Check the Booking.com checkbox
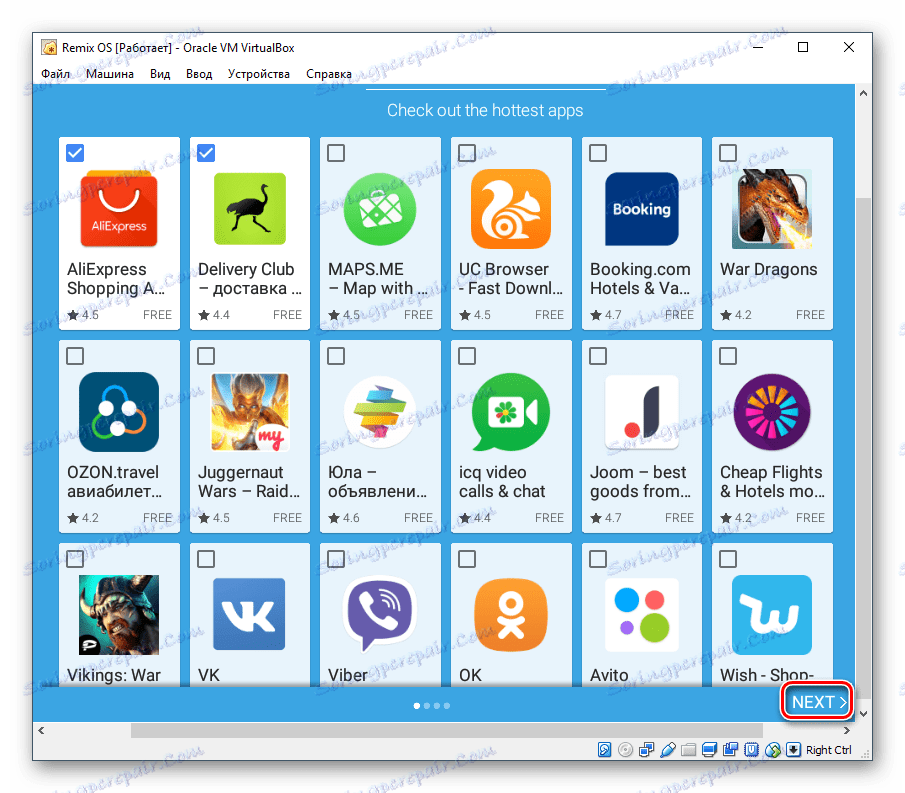This screenshot has width=905, height=793. (x=598, y=153)
